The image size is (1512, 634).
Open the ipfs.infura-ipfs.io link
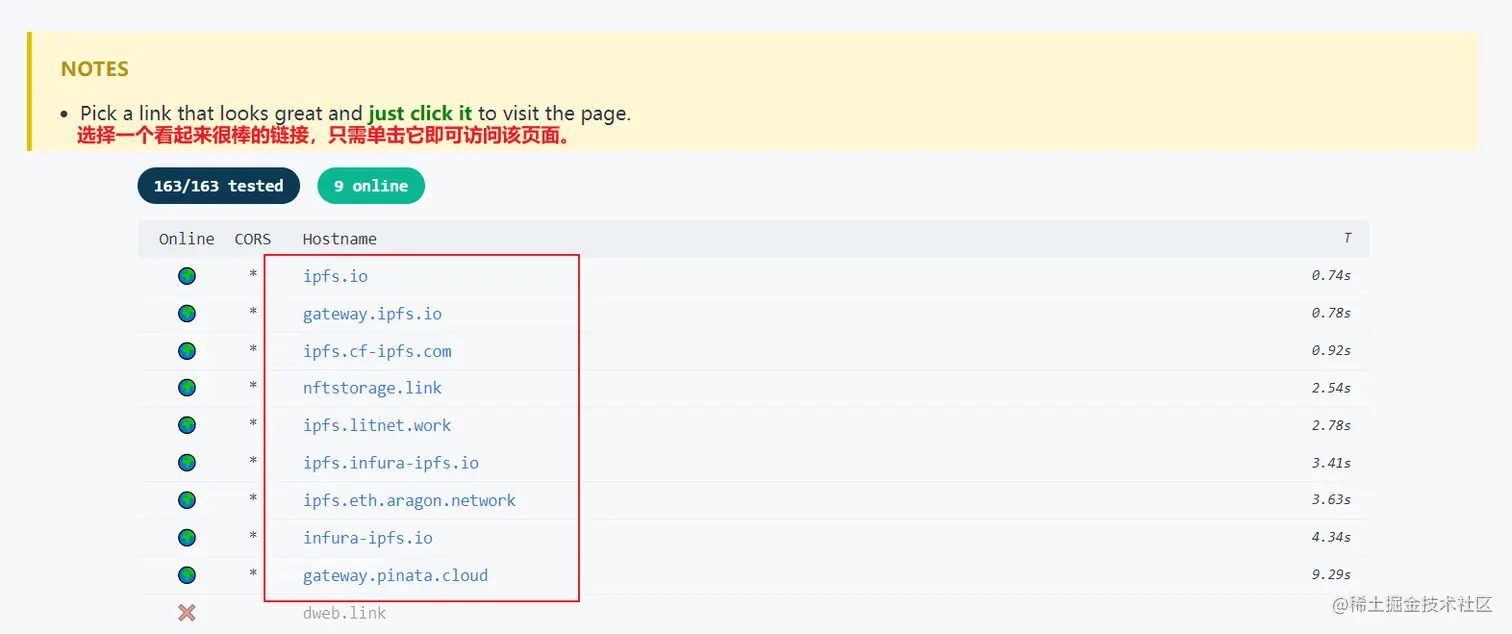click(391, 463)
